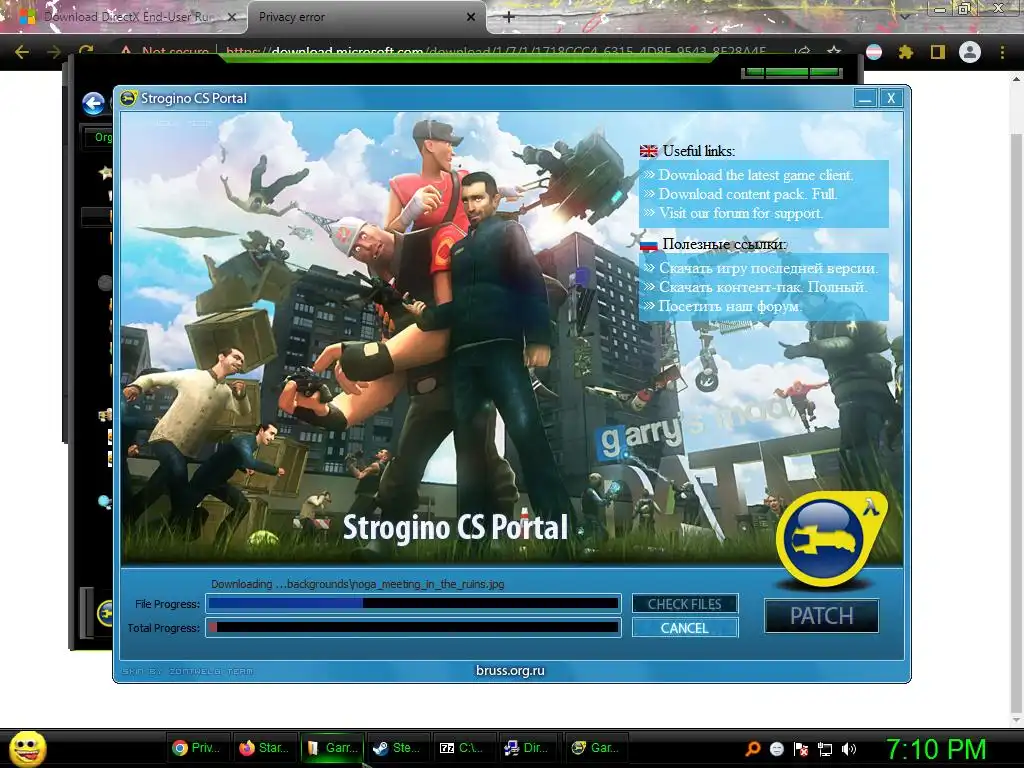The height and width of the screenshot is (768, 1024).
Task: Click the Russian flag icon beside Полезные ссылки
Action: click(648, 244)
